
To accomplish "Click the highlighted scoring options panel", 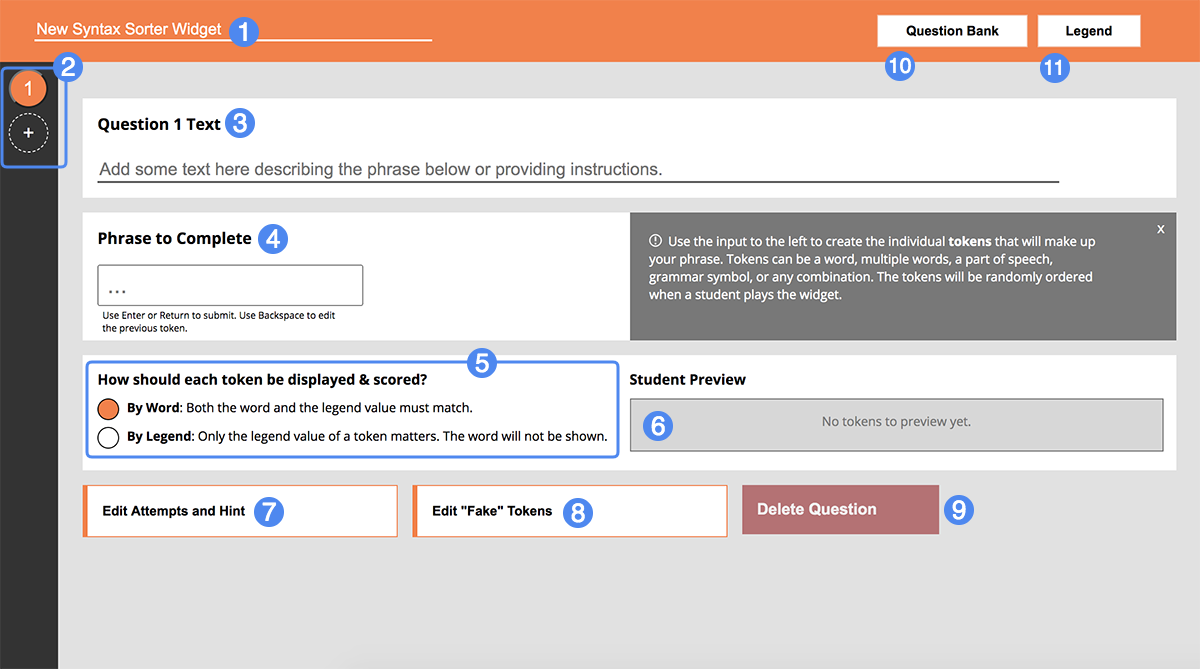I will 352,410.
